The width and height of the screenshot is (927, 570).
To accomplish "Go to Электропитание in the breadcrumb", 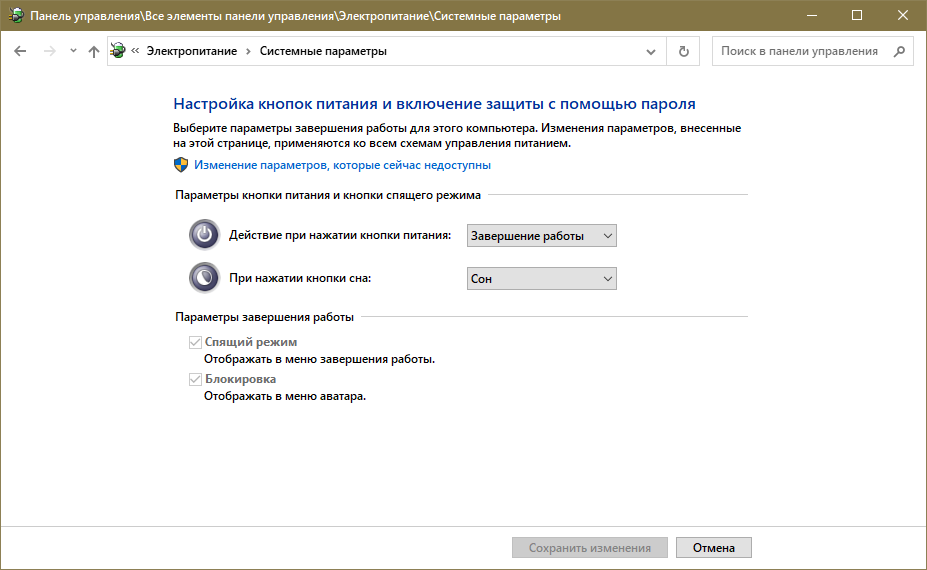I will point(192,51).
